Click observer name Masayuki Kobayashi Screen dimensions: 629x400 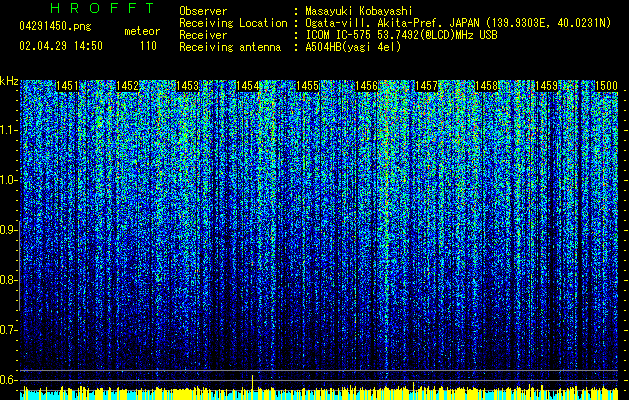[x=359, y=11]
